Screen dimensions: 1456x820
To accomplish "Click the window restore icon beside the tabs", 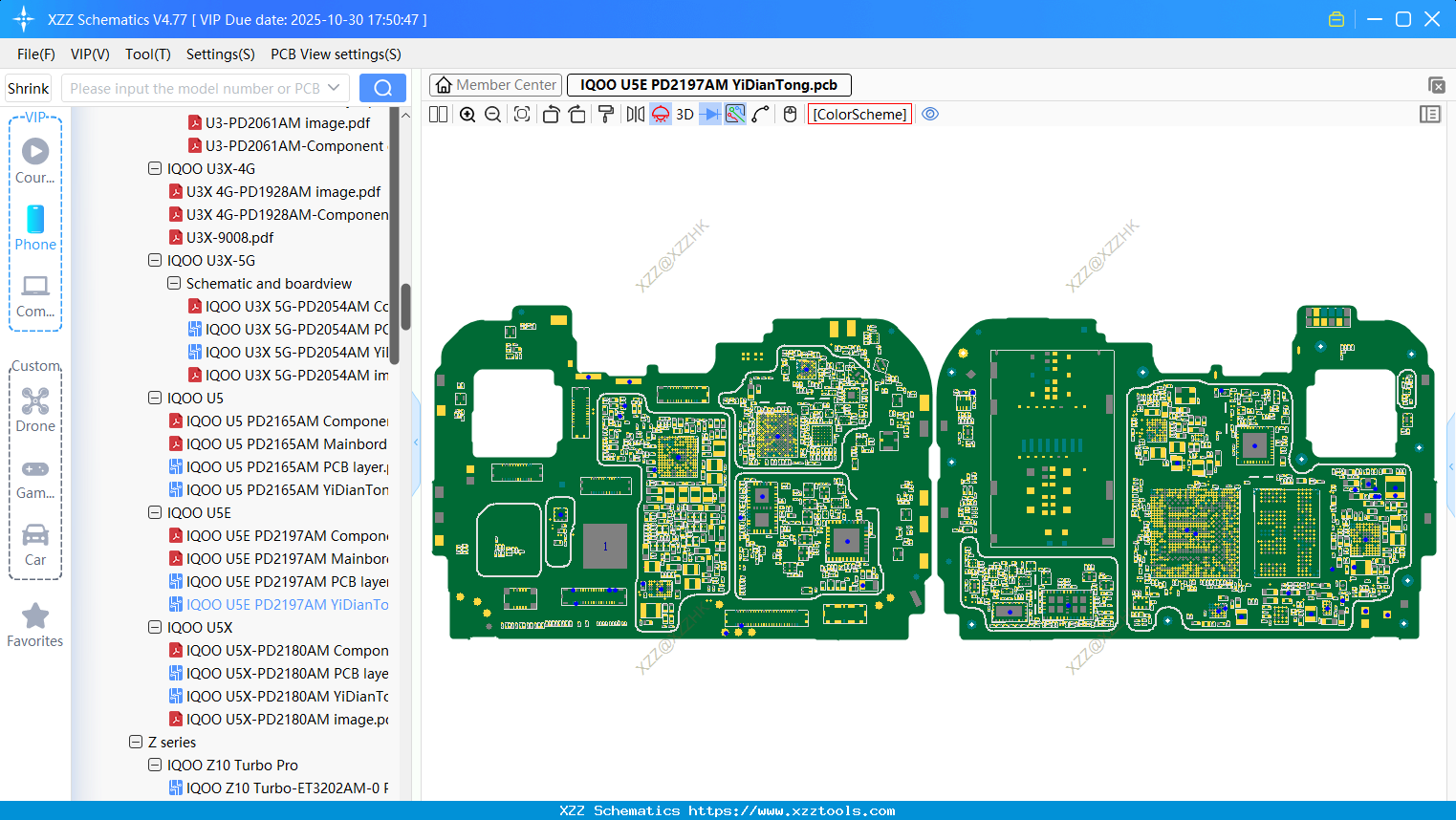I will [1436, 85].
